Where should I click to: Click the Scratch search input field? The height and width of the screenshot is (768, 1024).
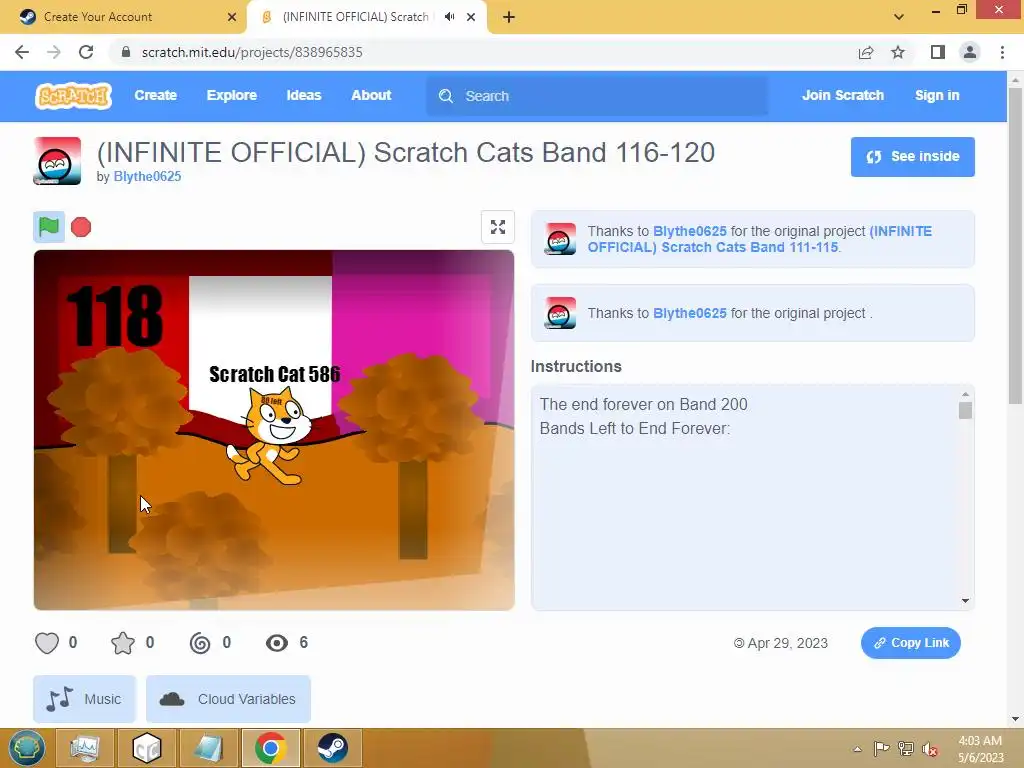(597, 96)
